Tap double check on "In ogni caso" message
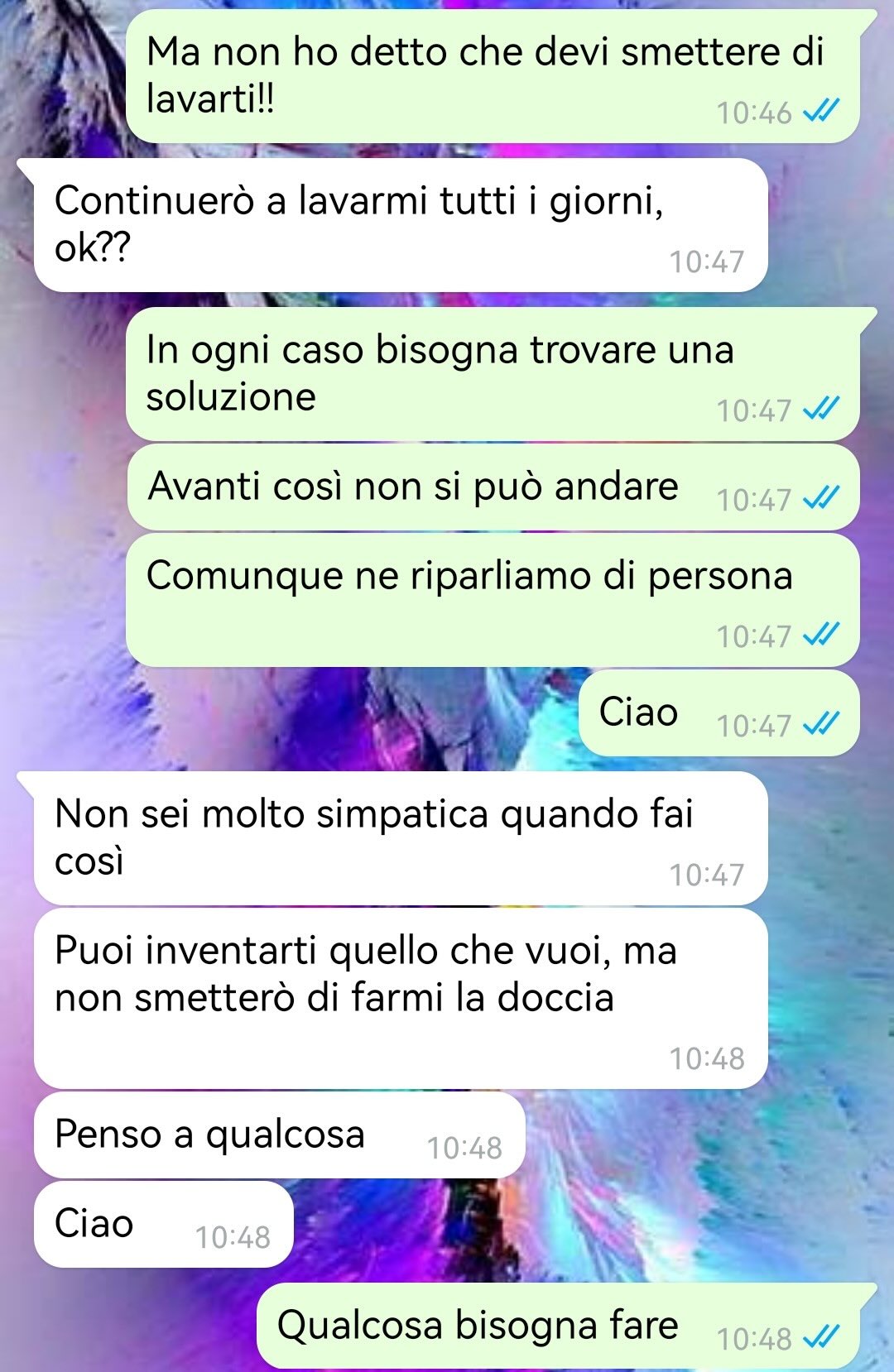This screenshot has height=1372, width=894. point(821,407)
